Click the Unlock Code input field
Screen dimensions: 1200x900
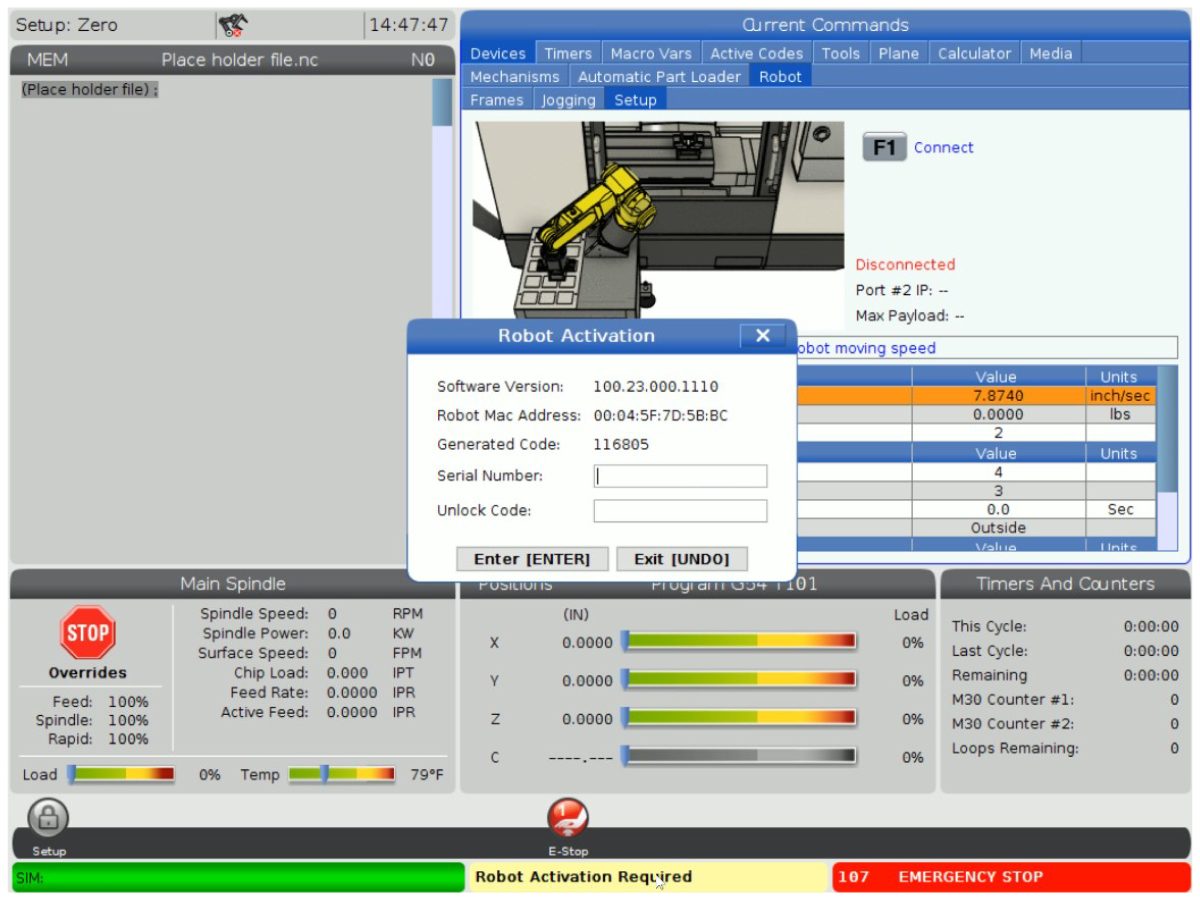point(680,511)
